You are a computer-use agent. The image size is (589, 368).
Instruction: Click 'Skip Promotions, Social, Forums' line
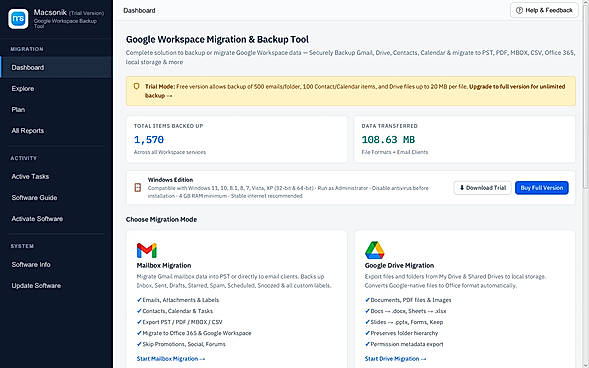(x=181, y=344)
